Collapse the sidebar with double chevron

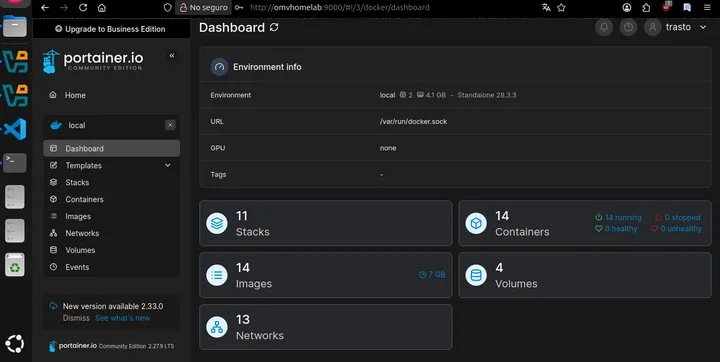coord(172,56)
